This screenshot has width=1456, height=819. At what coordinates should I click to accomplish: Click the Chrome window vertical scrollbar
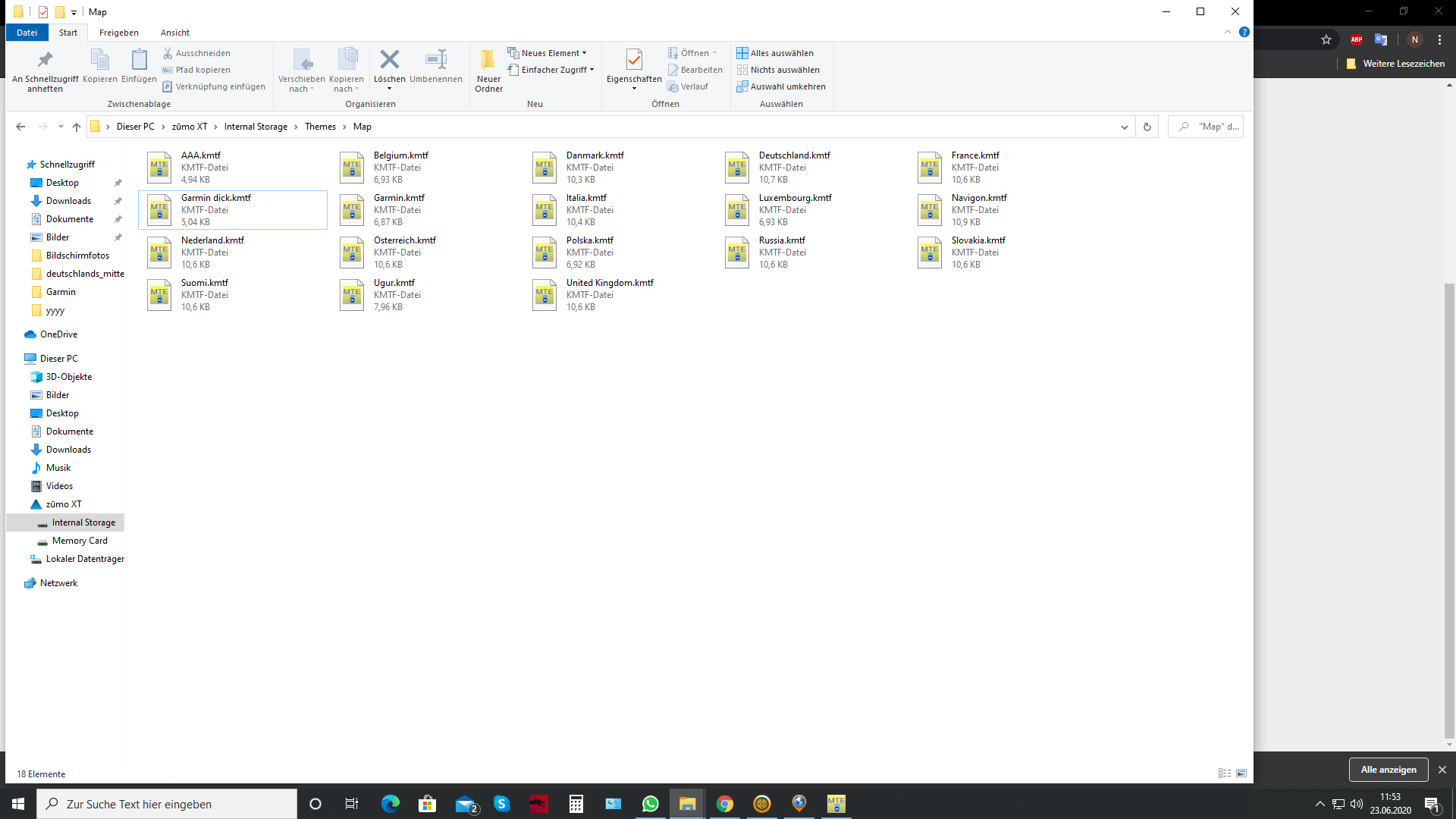[x=1449, y=510]
